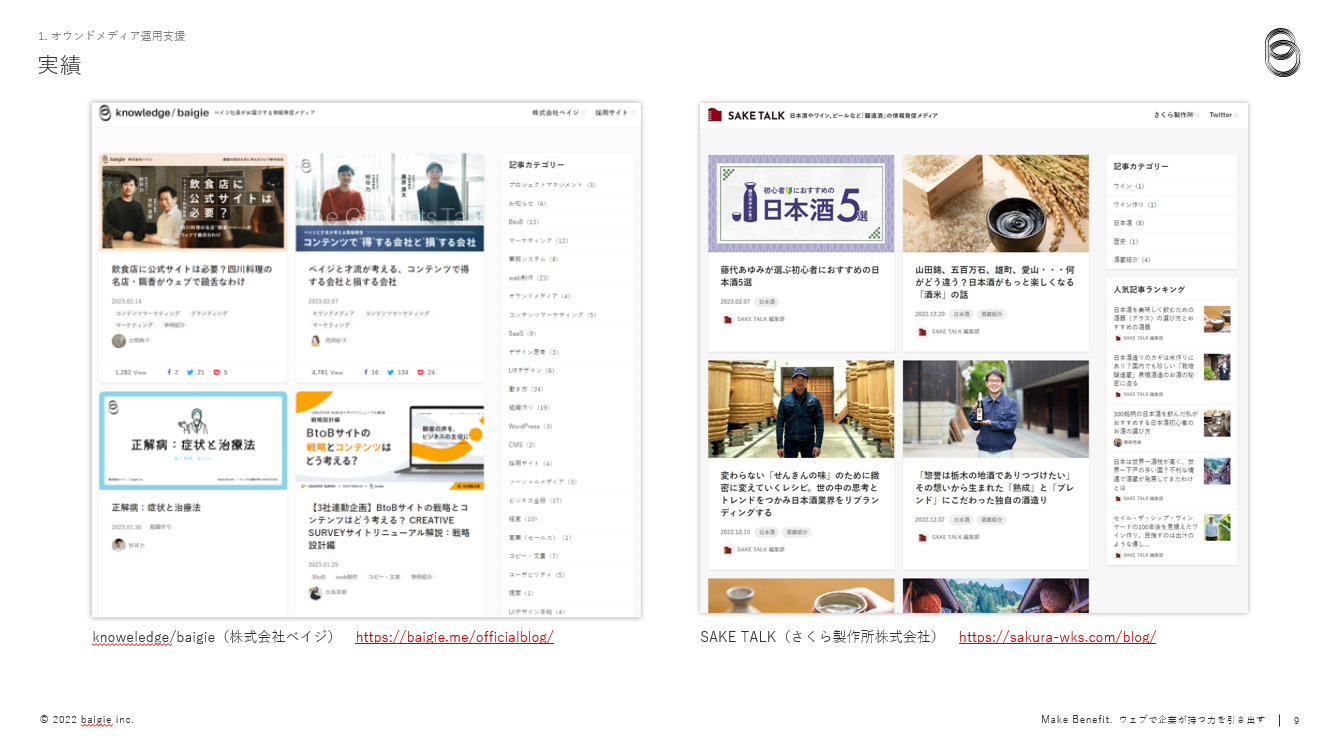Click コピー・文章 tag on 2023.01.25 article
The image size is (1341, 751).
[x=385, y=577]
